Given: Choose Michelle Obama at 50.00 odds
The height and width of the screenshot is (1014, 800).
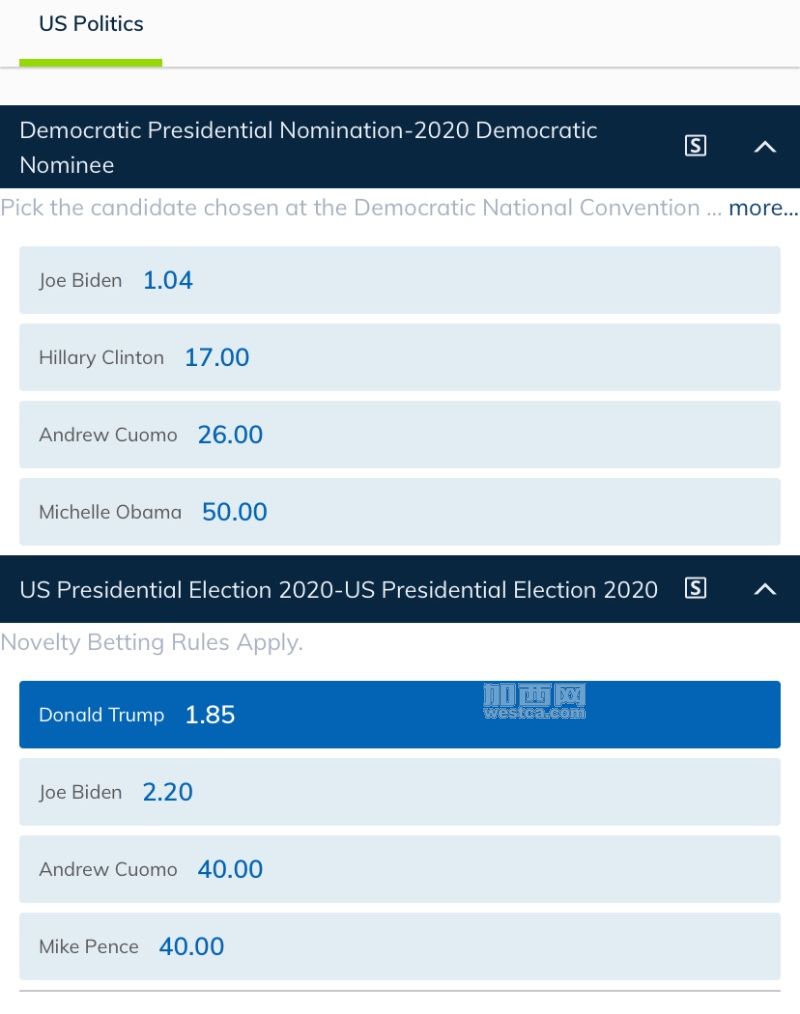Looking at the screenshot, I should [399, 511].
